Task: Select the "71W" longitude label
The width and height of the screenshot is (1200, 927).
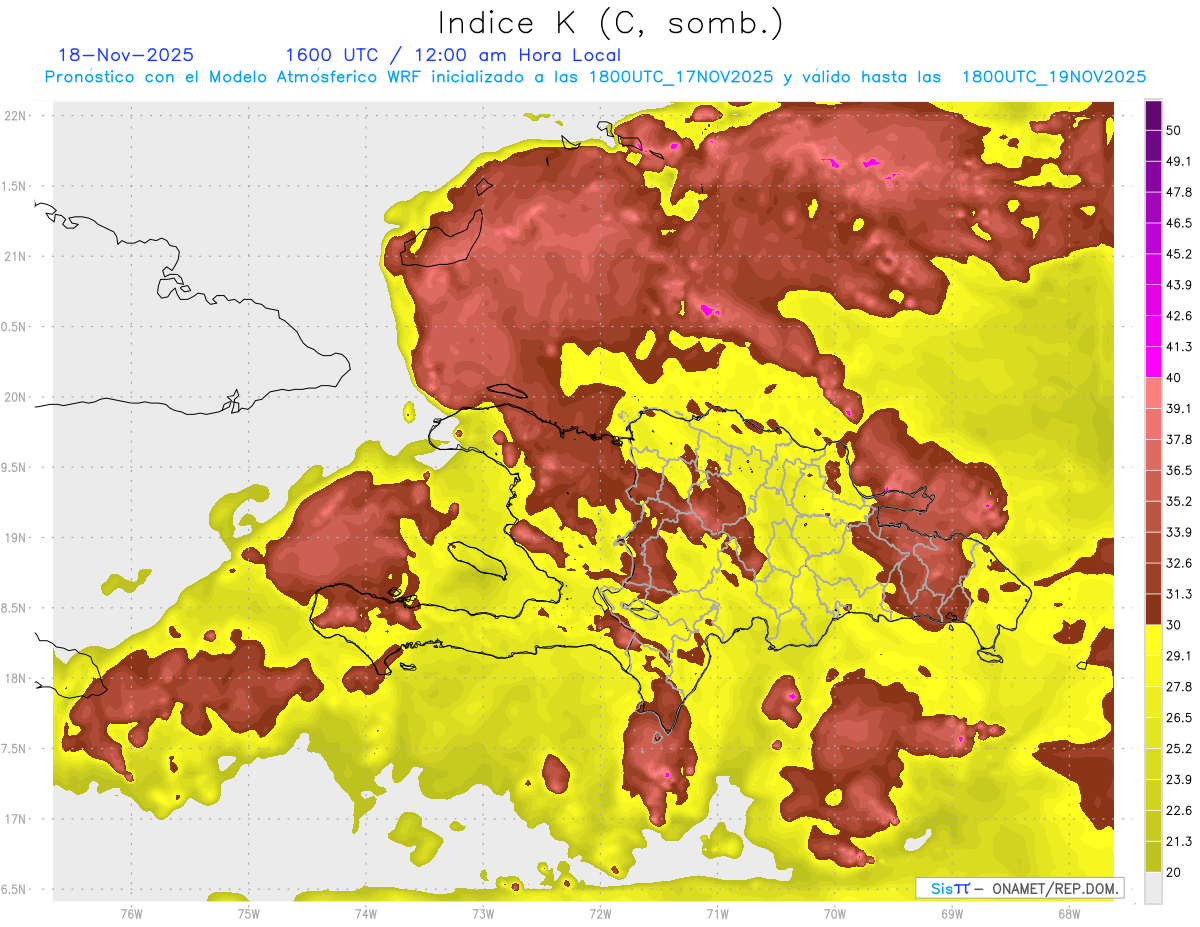Action: point(717,913)
